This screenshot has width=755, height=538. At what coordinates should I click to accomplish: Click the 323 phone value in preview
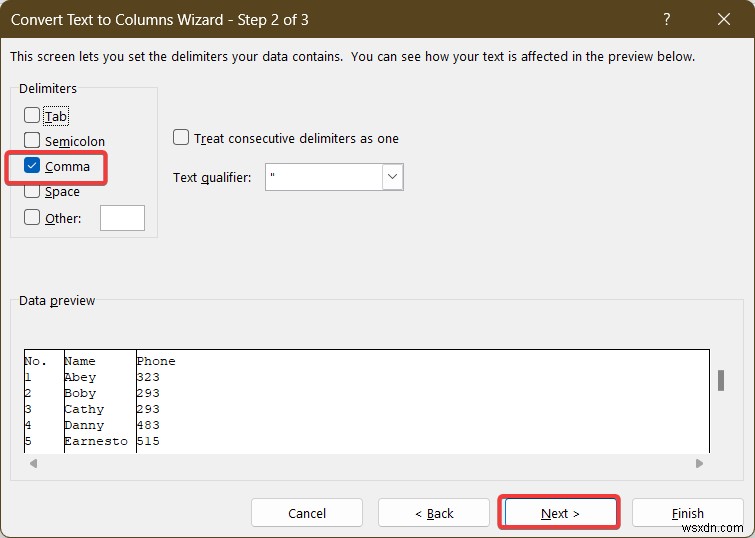coord(148,377)
